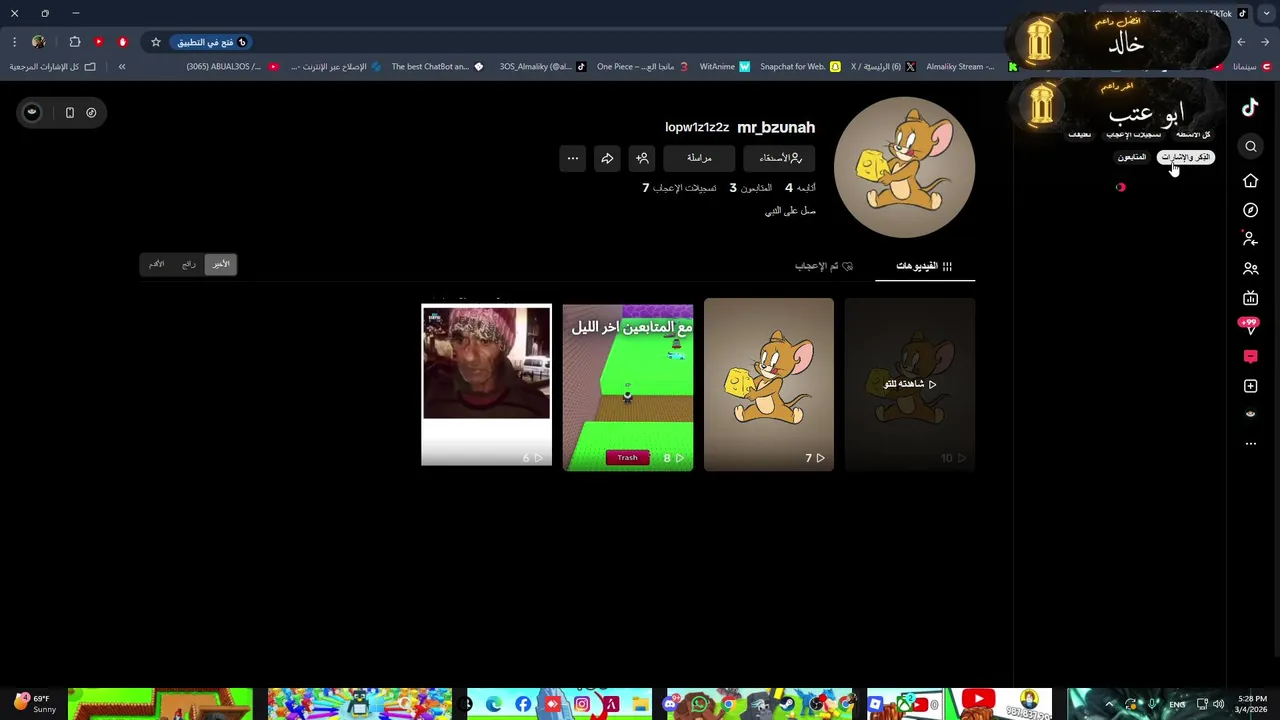Click the phone icon near the top-left
1280x720 pixels.
(70, 113)
